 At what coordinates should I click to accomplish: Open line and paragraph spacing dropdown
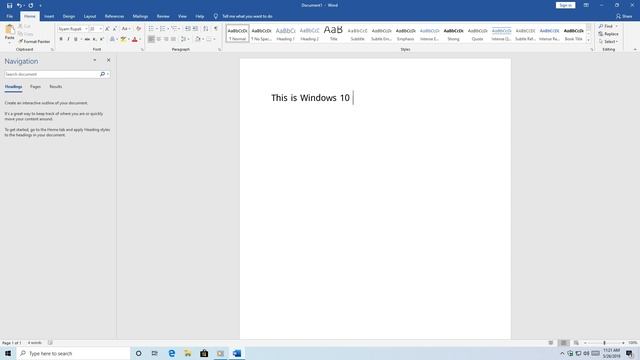(x=184, y=39)
